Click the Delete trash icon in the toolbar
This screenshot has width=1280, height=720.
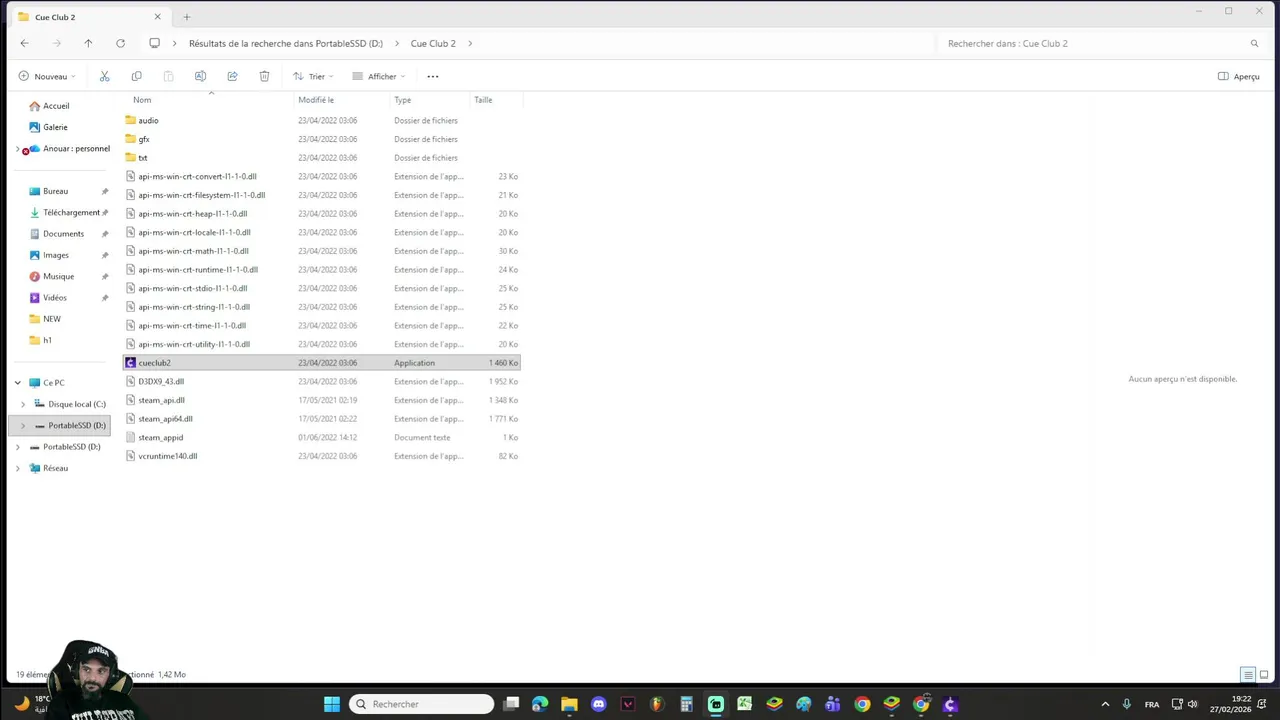tap(264, 76)
